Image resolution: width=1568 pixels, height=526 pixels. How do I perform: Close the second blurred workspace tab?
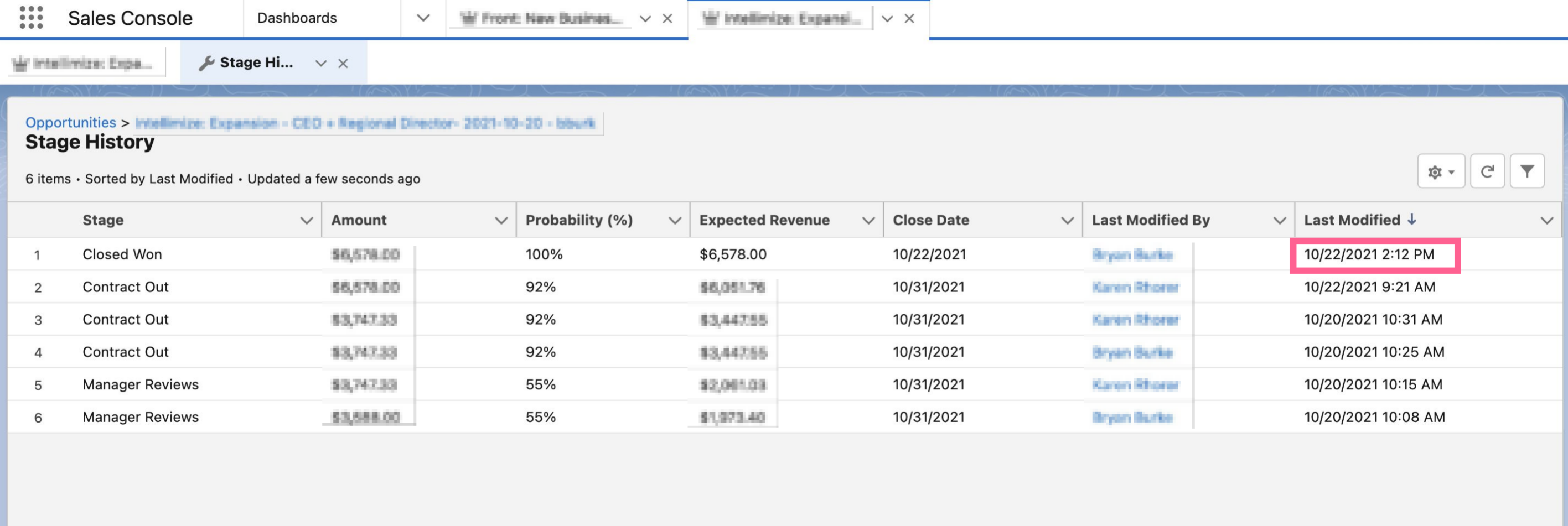coord(909,19)
